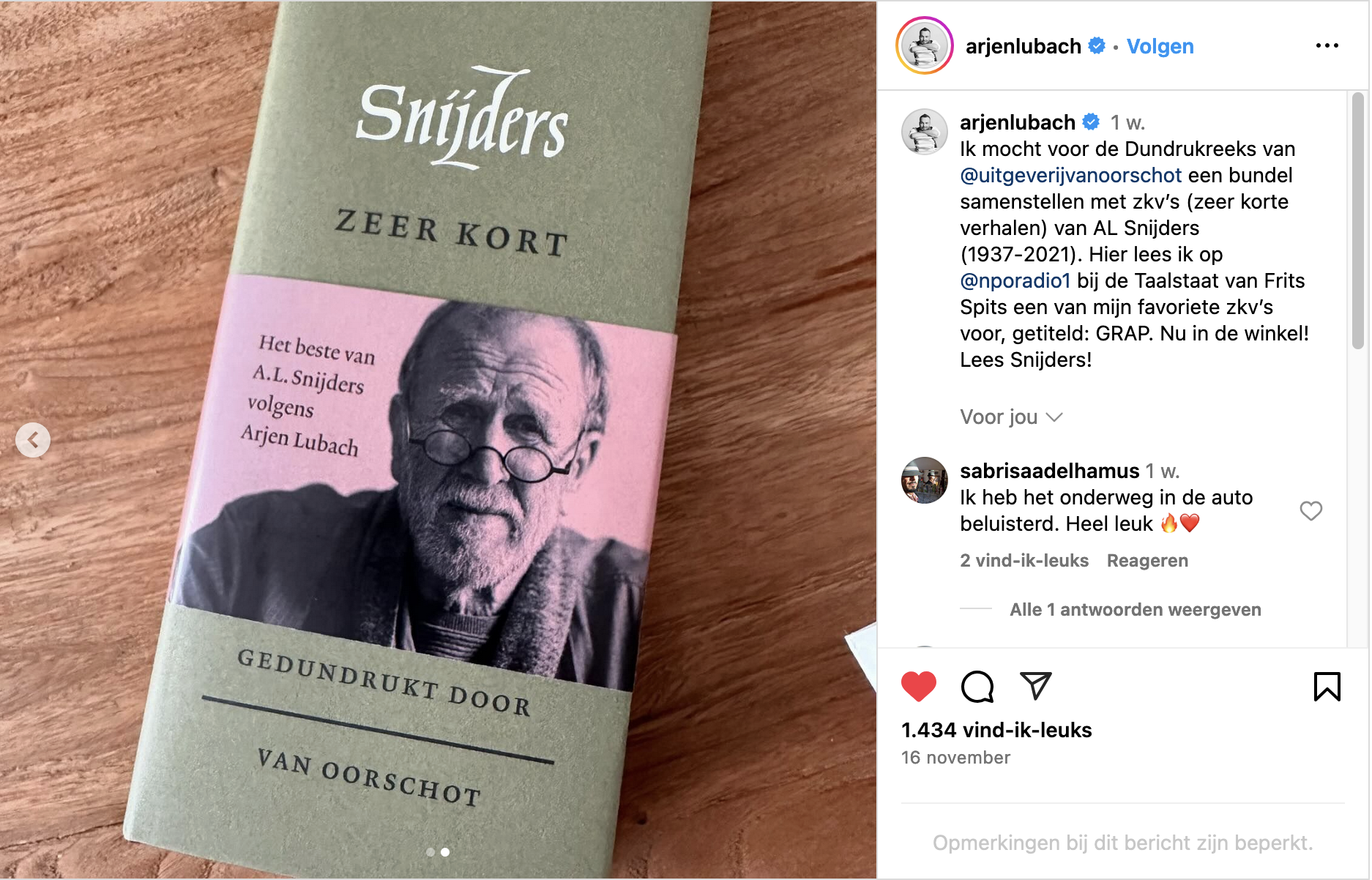Image resolution: width=1372 pixels, height=880 pixels.
Task: Open arjenlubach story profile picture in header
Action: click(925, 45)
